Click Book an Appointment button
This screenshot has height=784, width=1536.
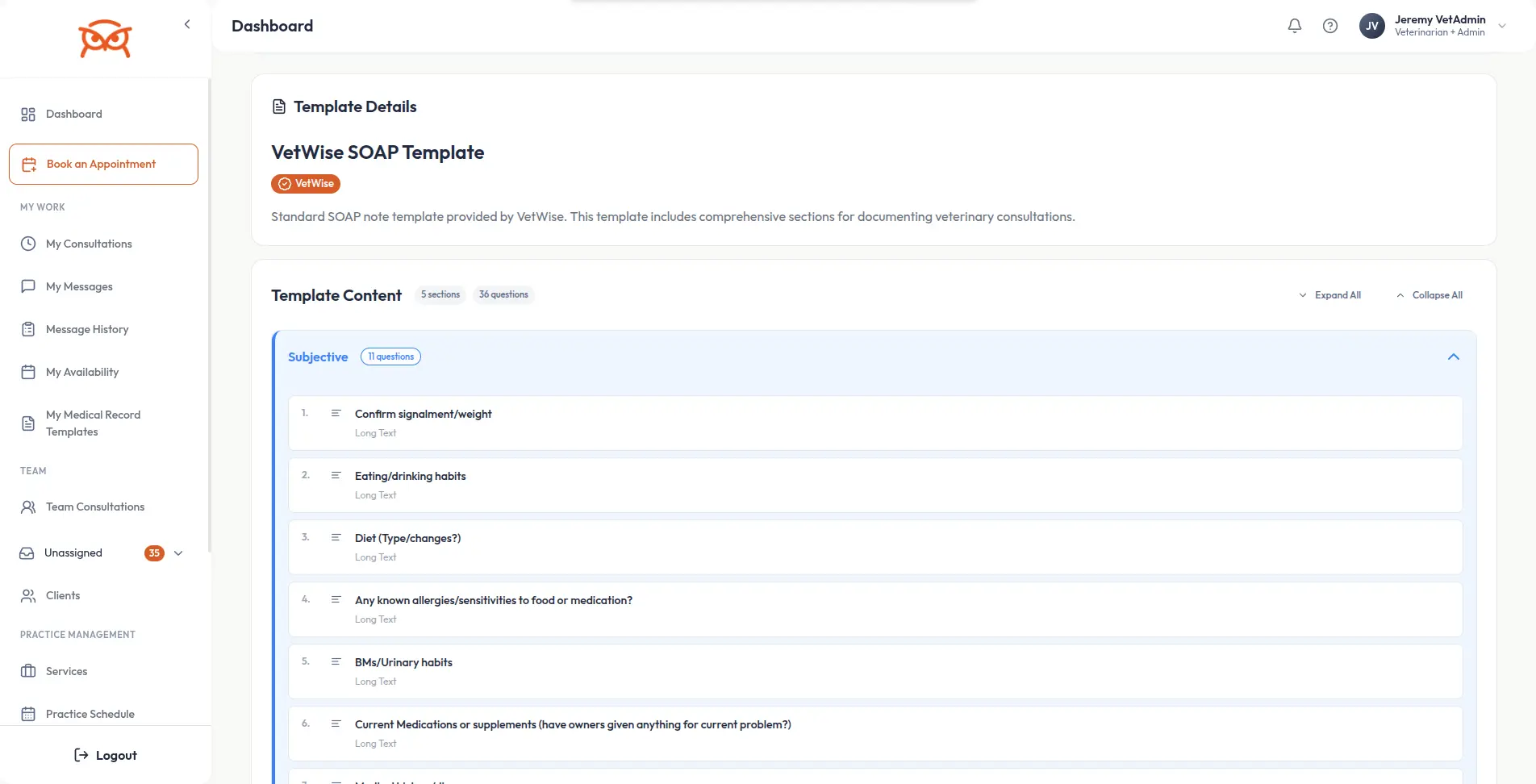coord(103,165)
